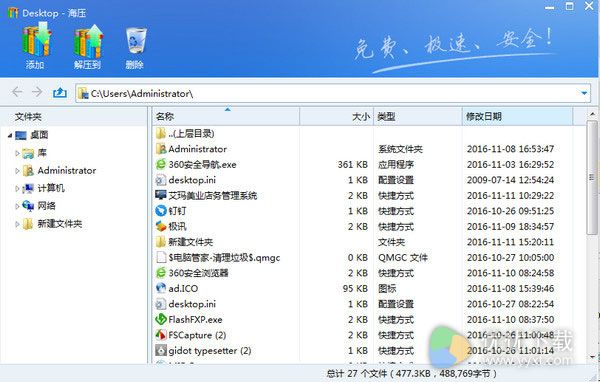Select 桌面 in the folder tree
Viewport: 600px width, 382px height.
(x=39, y=135)
